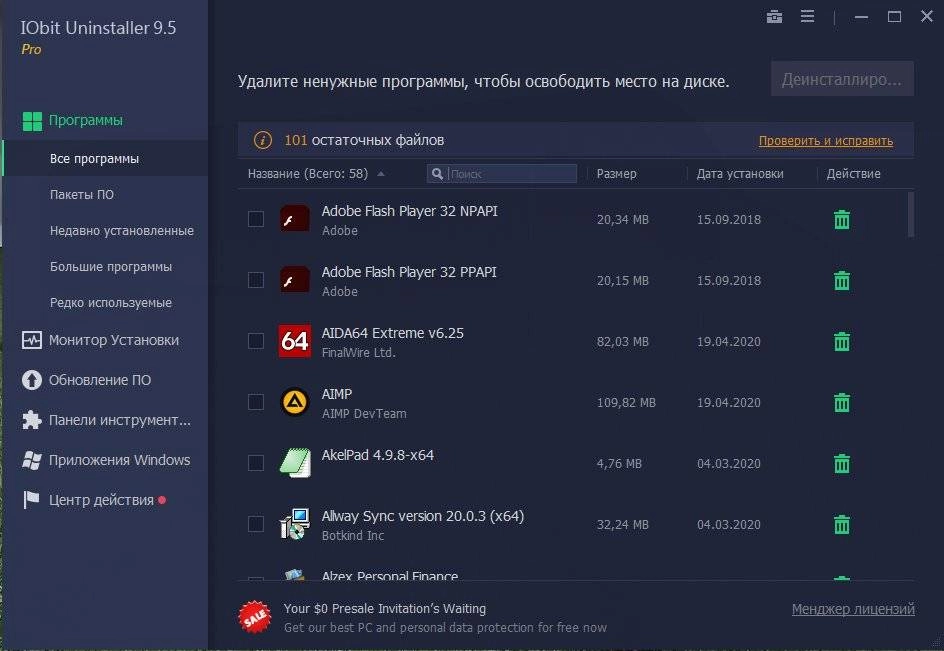Screen dimensions: 944x651
Task: Tick the AkelPad 4.9.8-x64 checkbox
Action: point(256,463)
